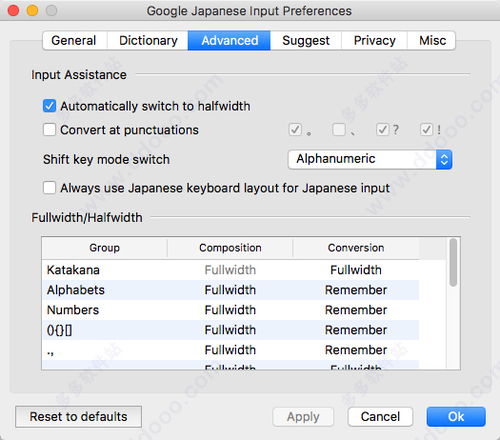
Task: Select the Advanced tab
Action: click(x=229, y=40)
